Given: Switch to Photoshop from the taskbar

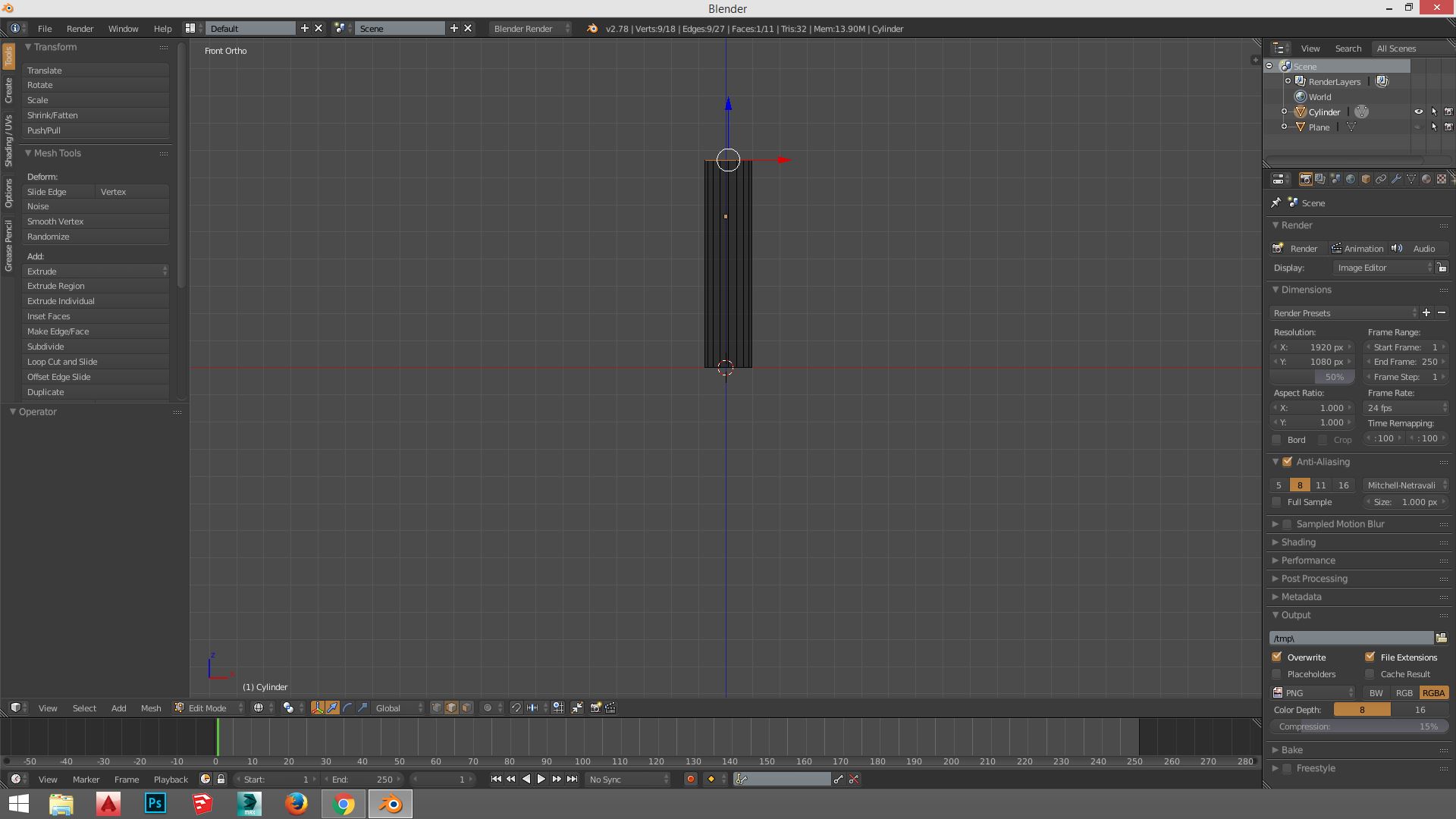Looking at the screenshot, I should [x=155, y=804].
